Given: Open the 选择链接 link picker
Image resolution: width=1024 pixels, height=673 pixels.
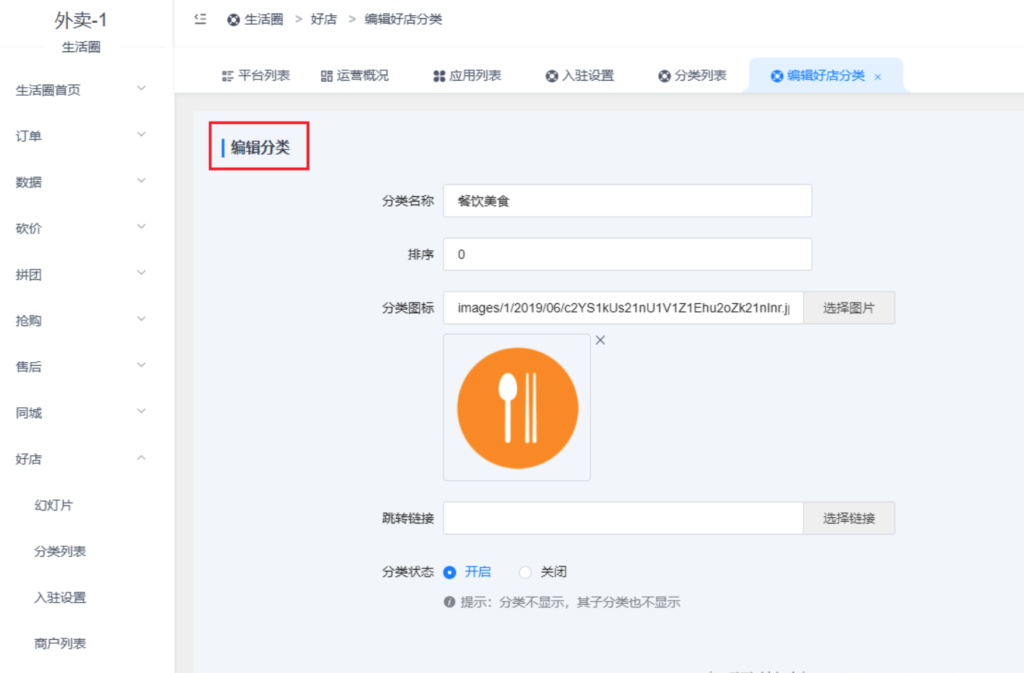Looking at the screenshot, I should (848, 518).
